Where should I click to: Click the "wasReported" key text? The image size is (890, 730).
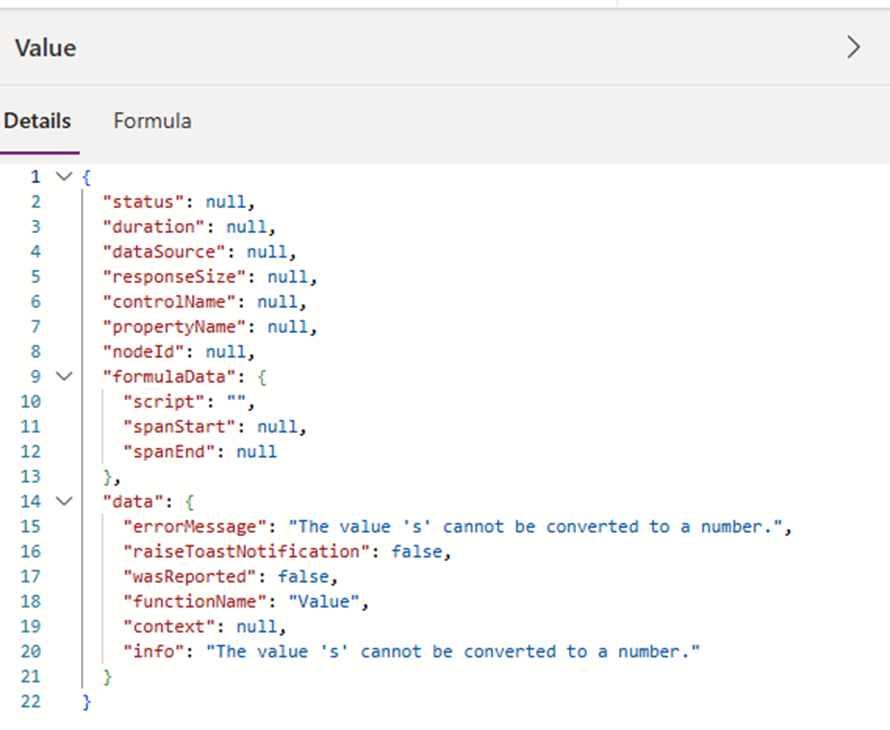(x=190, y=577)
